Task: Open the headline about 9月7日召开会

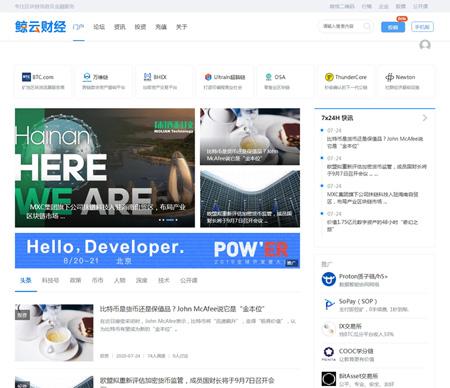Action: pyautogui.click(x=187, y=380)
